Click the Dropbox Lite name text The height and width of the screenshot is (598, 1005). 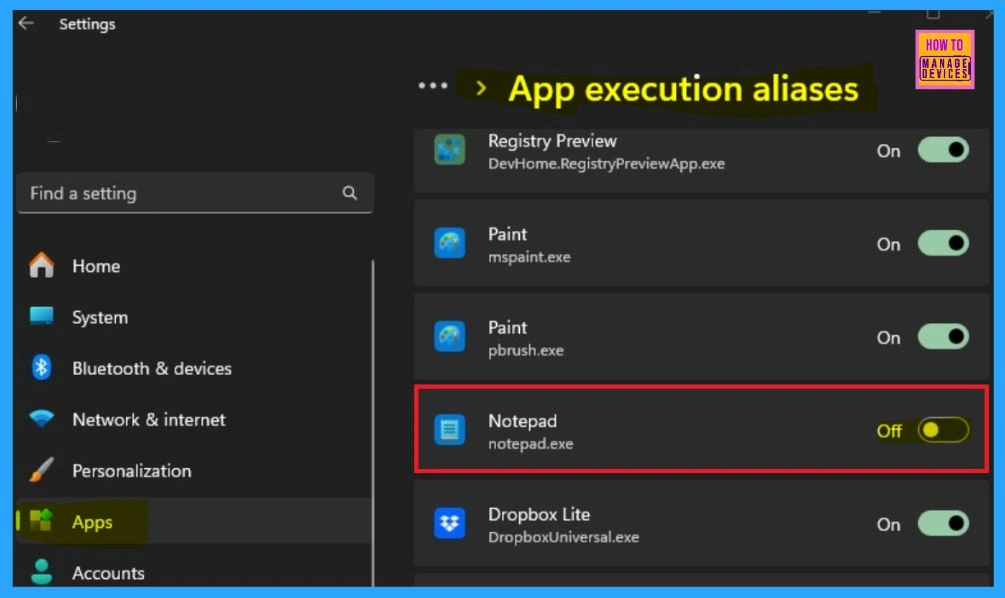point(538,514)
